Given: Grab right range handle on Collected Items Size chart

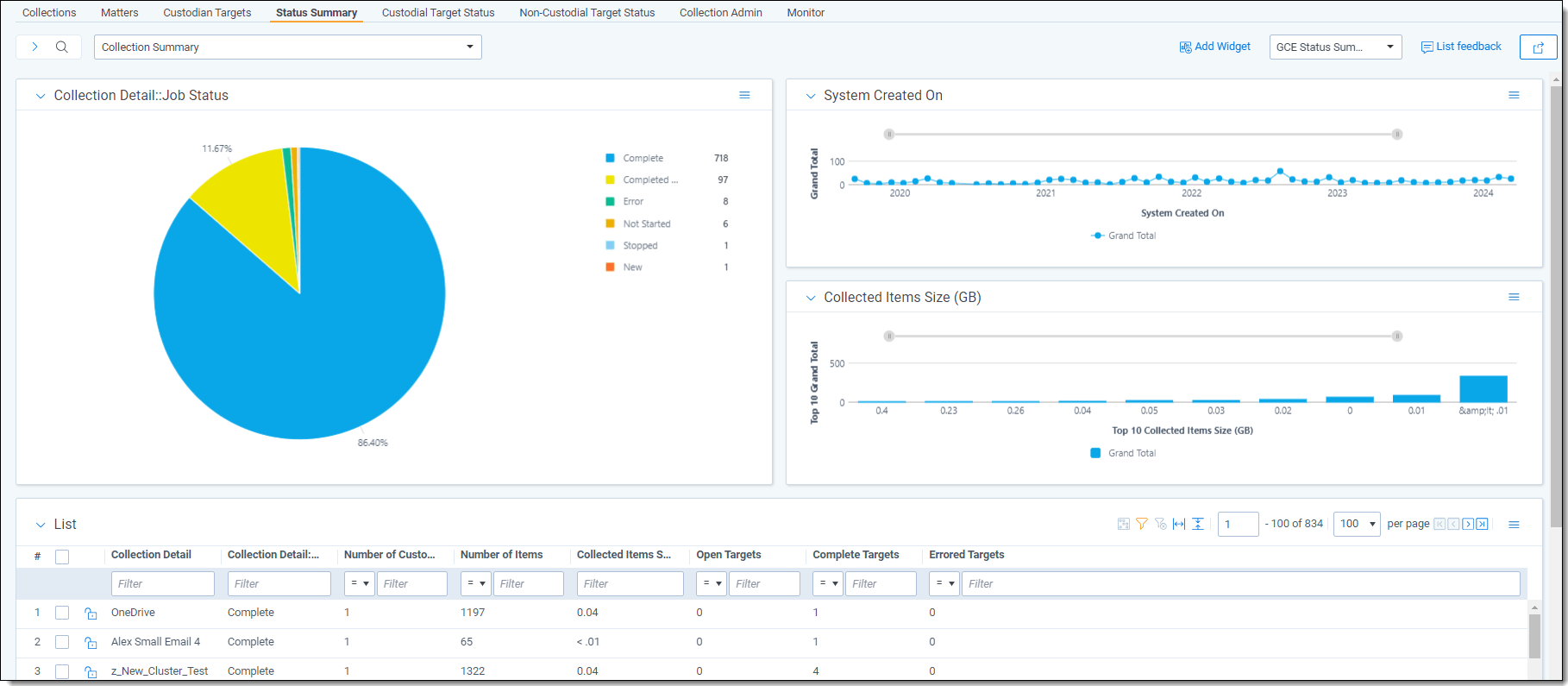Looking at the screenshot, I should (x=1397, y=336).
